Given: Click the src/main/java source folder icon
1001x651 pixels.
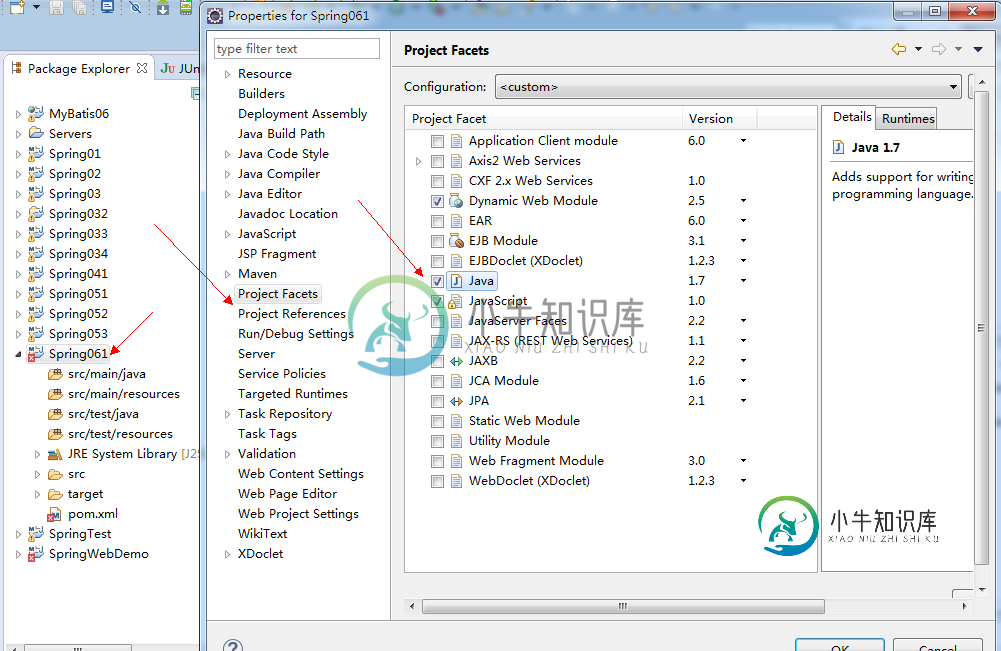Looking at the screenshot, I should click(x=55, y=374).
